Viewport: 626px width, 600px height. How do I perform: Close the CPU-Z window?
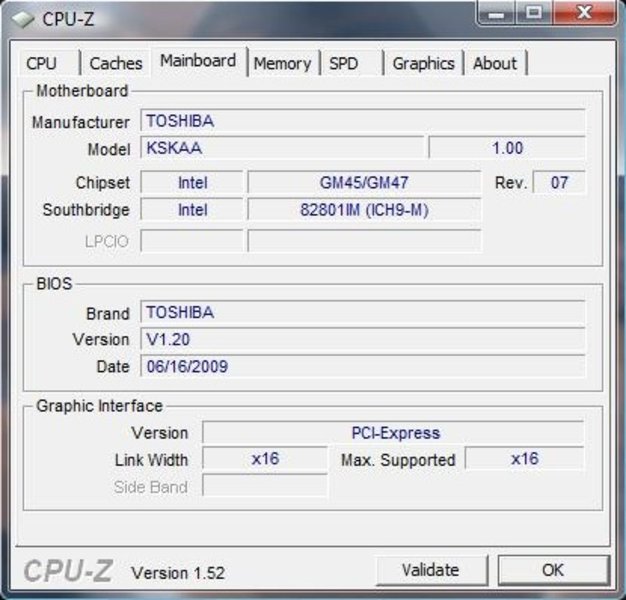[x=584, y=13]
